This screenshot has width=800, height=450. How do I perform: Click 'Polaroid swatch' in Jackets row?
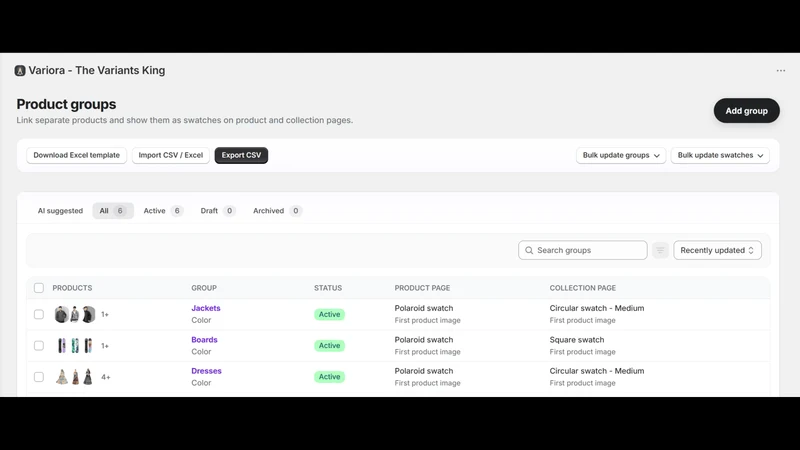coord(423,308)
